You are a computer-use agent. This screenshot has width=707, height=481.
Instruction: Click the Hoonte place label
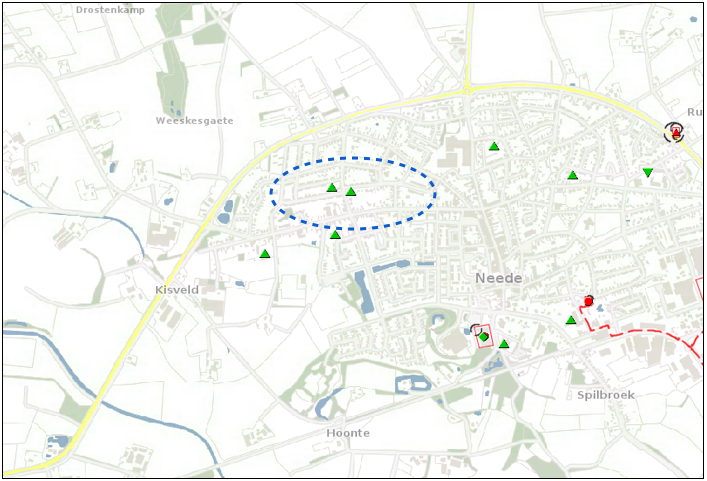point(348,433)
